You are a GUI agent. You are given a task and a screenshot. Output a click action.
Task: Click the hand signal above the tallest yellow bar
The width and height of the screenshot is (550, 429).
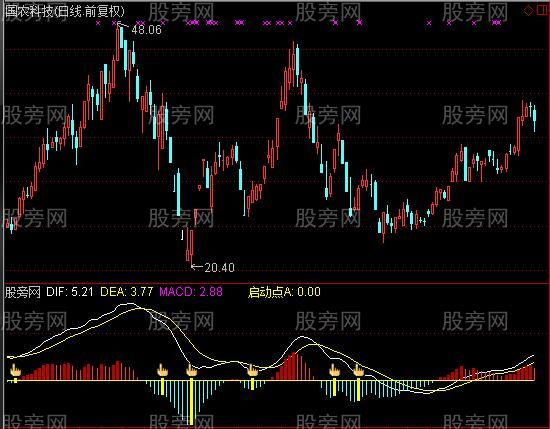point(192,370)
